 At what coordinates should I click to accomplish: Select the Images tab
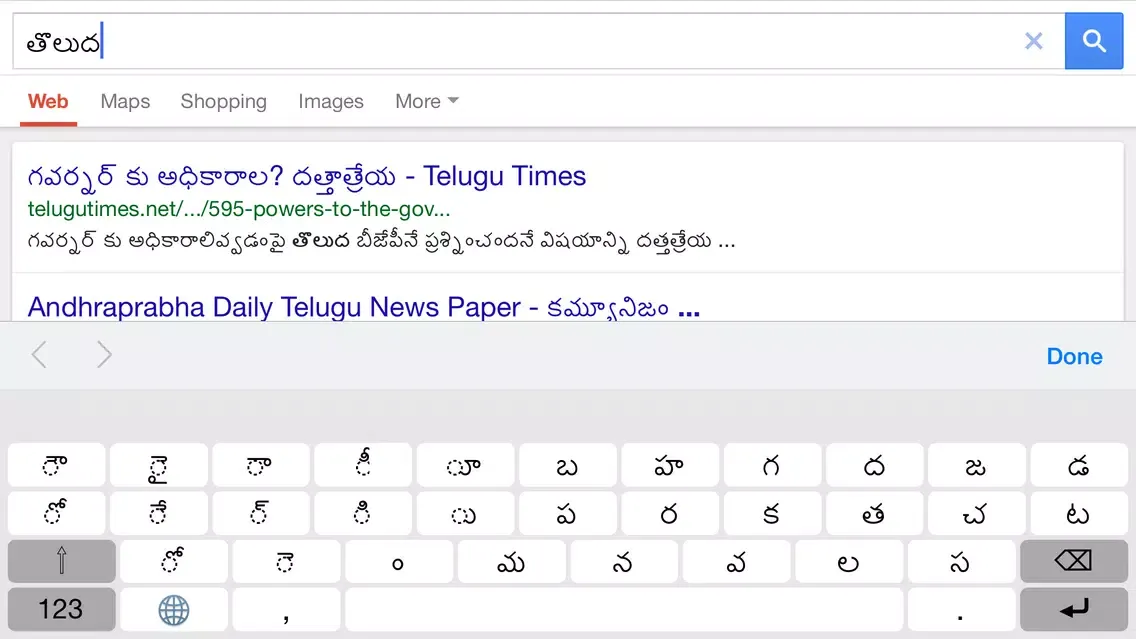tap(330, 102)
